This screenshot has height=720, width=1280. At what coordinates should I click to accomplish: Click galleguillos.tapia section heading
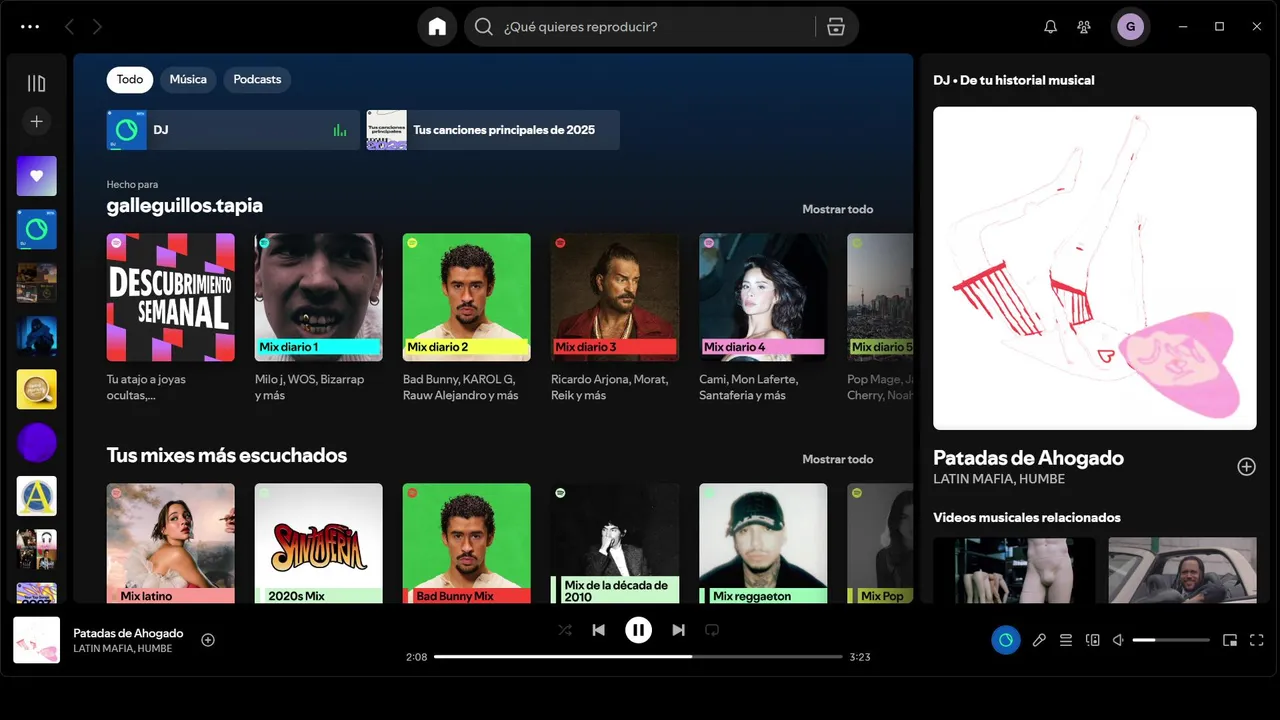tap(185, 205)
